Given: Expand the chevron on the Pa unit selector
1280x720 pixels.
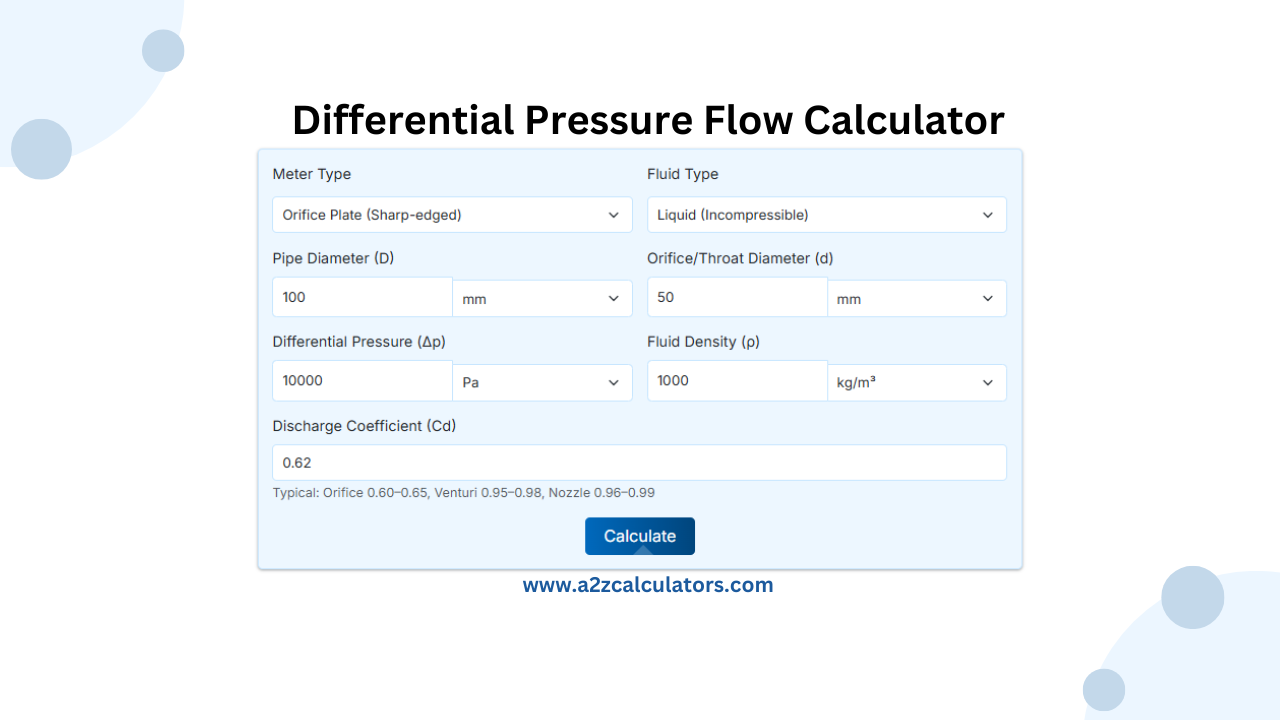Looking at the screenshot, I should [614, 381].
